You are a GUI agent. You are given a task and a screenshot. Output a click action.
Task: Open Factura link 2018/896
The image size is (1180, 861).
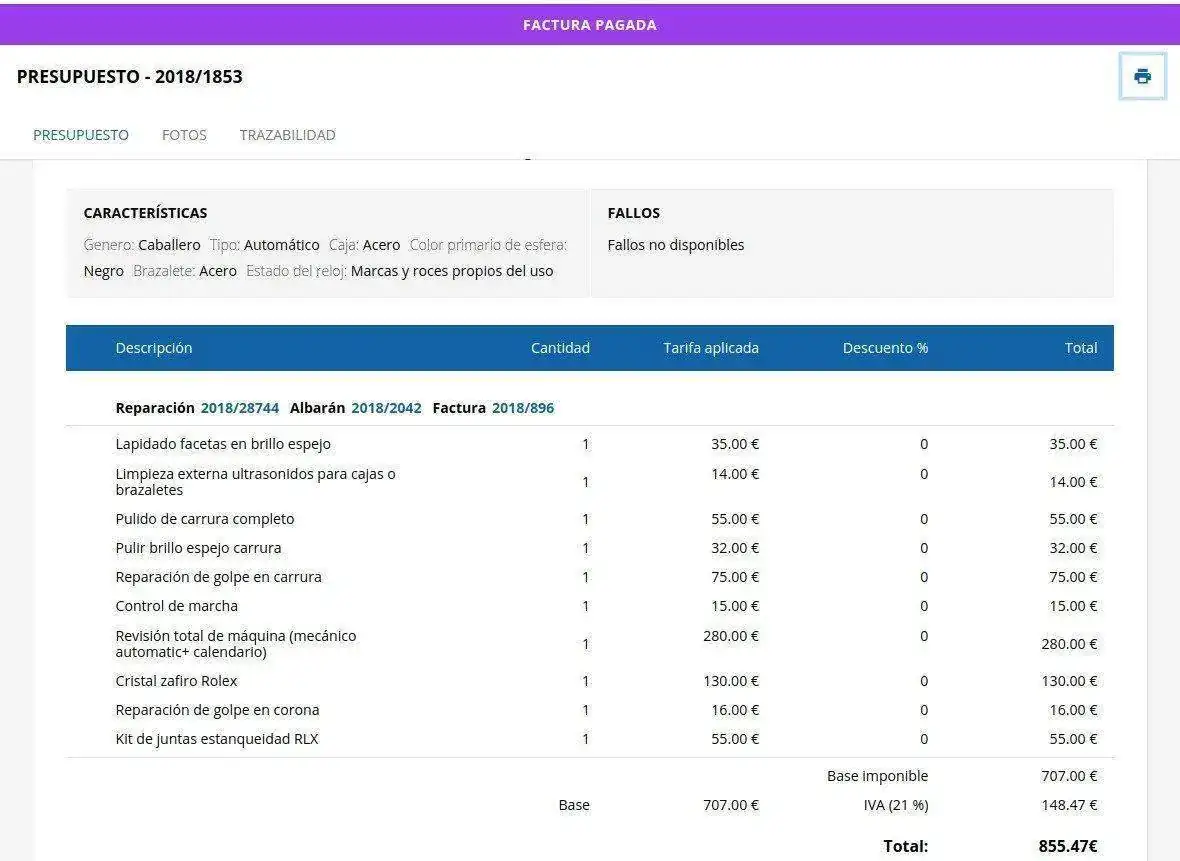click(x=522, y=408)
